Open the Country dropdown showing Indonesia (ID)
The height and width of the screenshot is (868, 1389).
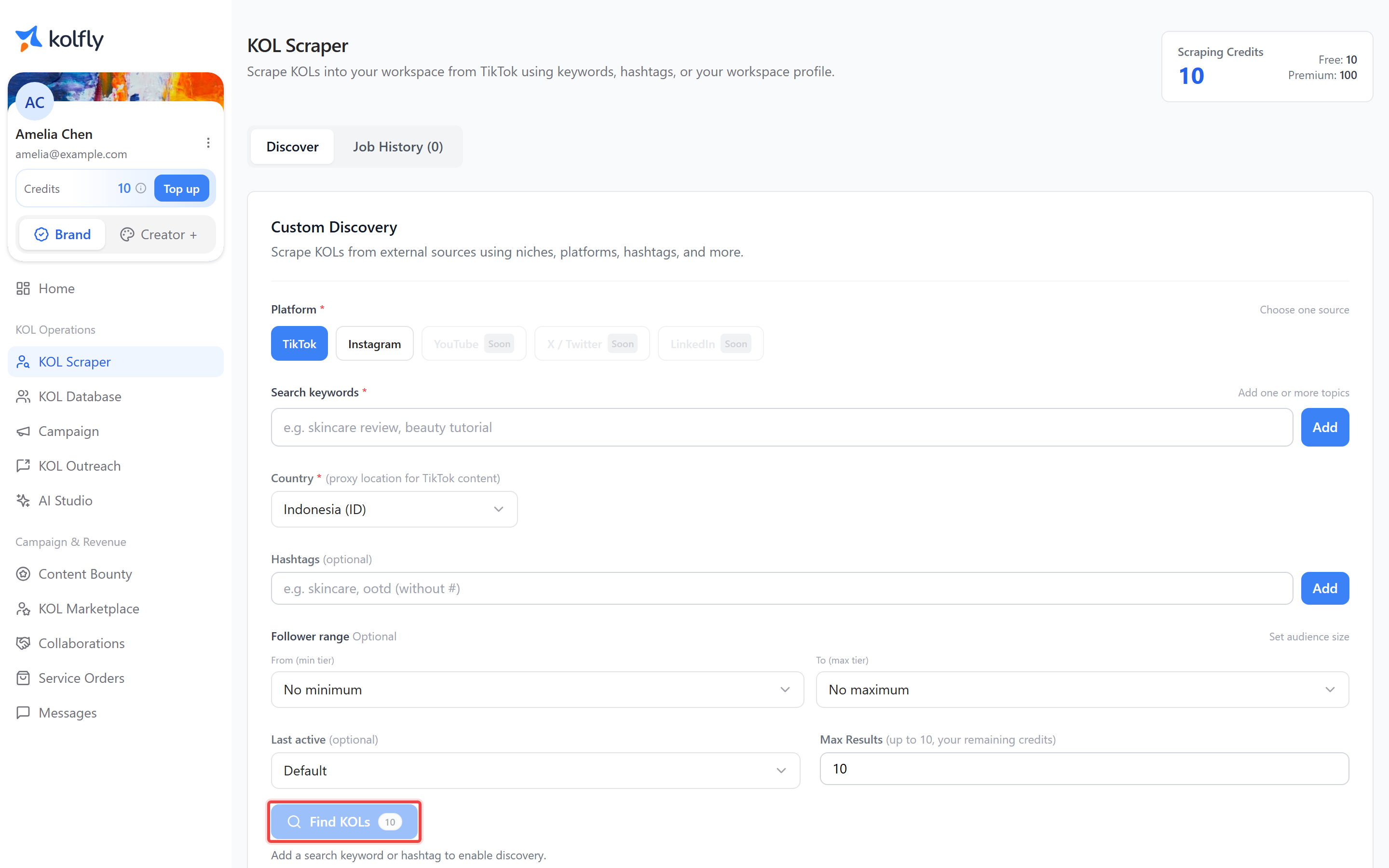395,509
